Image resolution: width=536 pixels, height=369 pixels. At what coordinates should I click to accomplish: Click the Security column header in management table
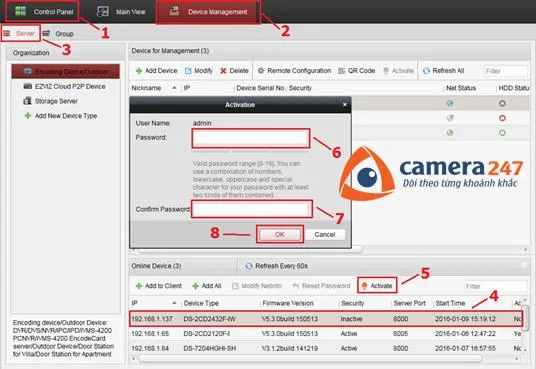(300, 88)
